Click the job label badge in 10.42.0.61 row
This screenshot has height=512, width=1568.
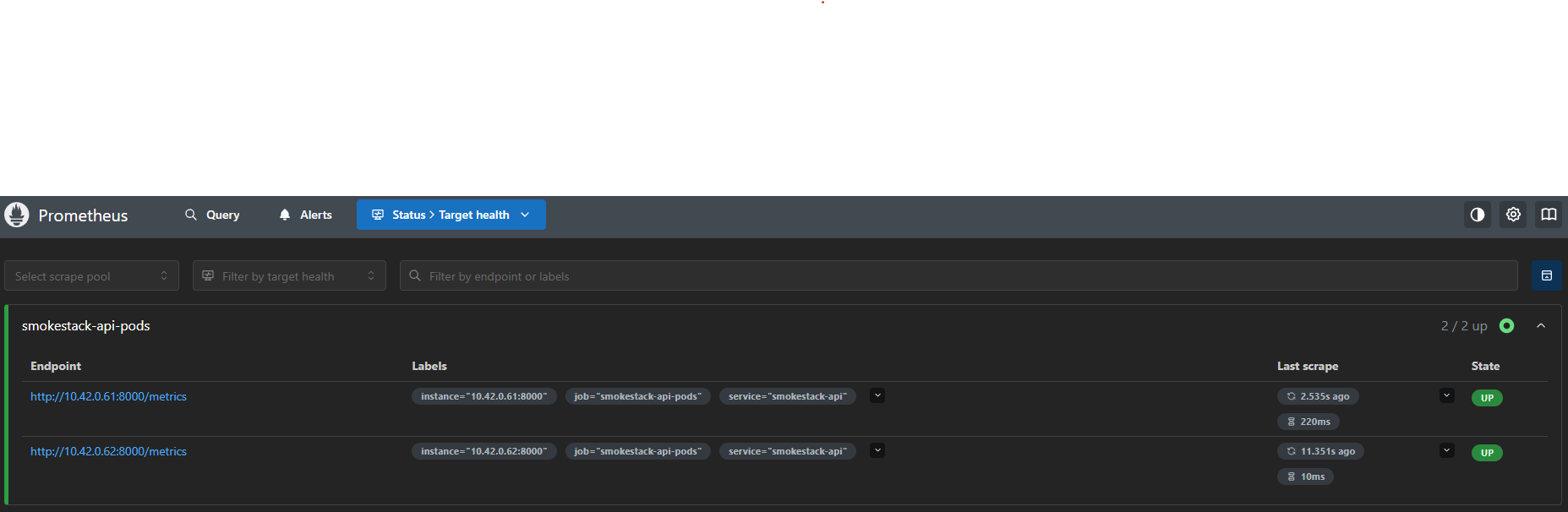pyautogui.click(x=638, y=396)
